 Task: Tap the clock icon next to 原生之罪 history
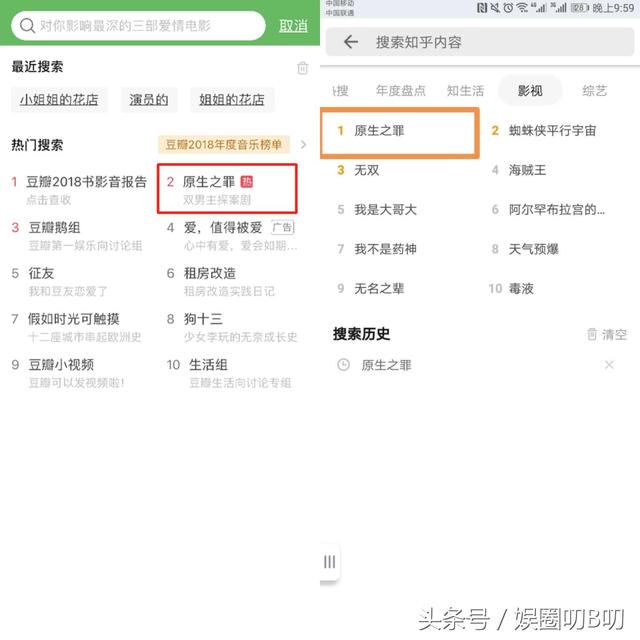(343, 364)
